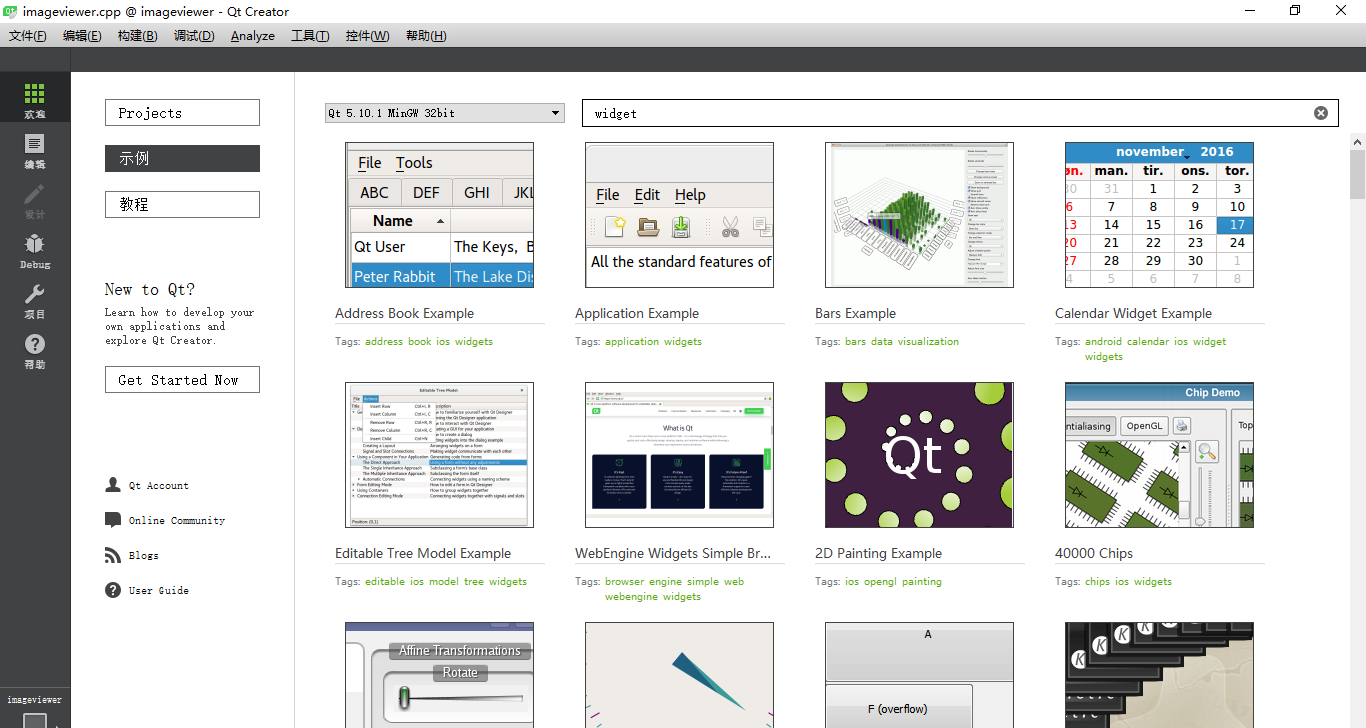The width and height of the screenshot is (1366, 728).
Task: Click the 'application' tag
Action: (632, 342)
